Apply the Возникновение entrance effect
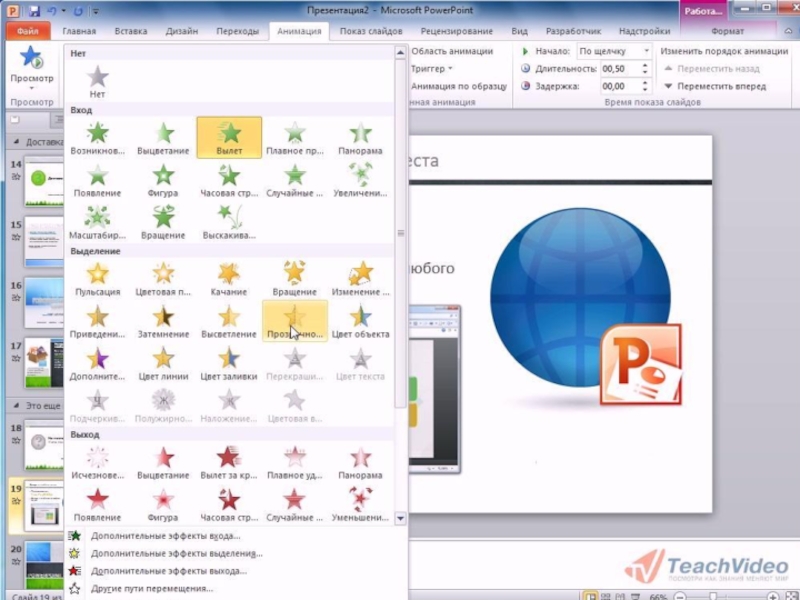This screenshot has height=600, width=800. 97,138
